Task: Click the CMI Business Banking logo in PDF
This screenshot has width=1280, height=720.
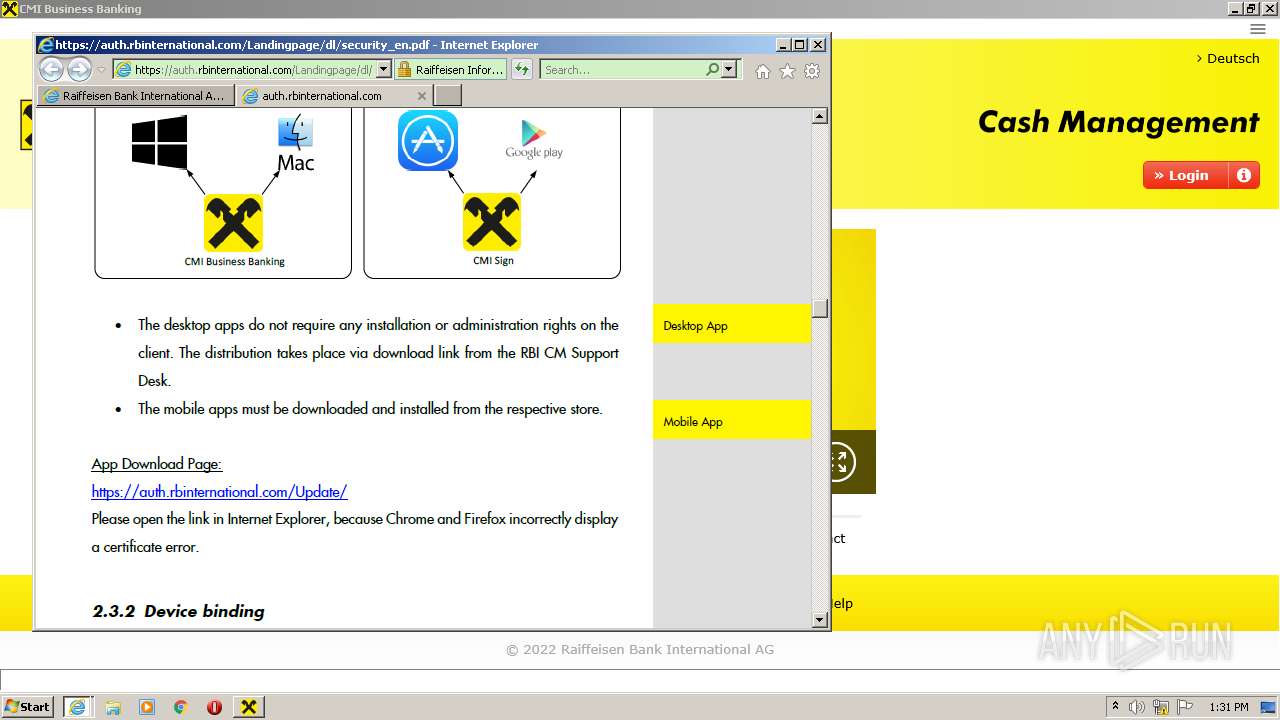Action: coord(234,223)
